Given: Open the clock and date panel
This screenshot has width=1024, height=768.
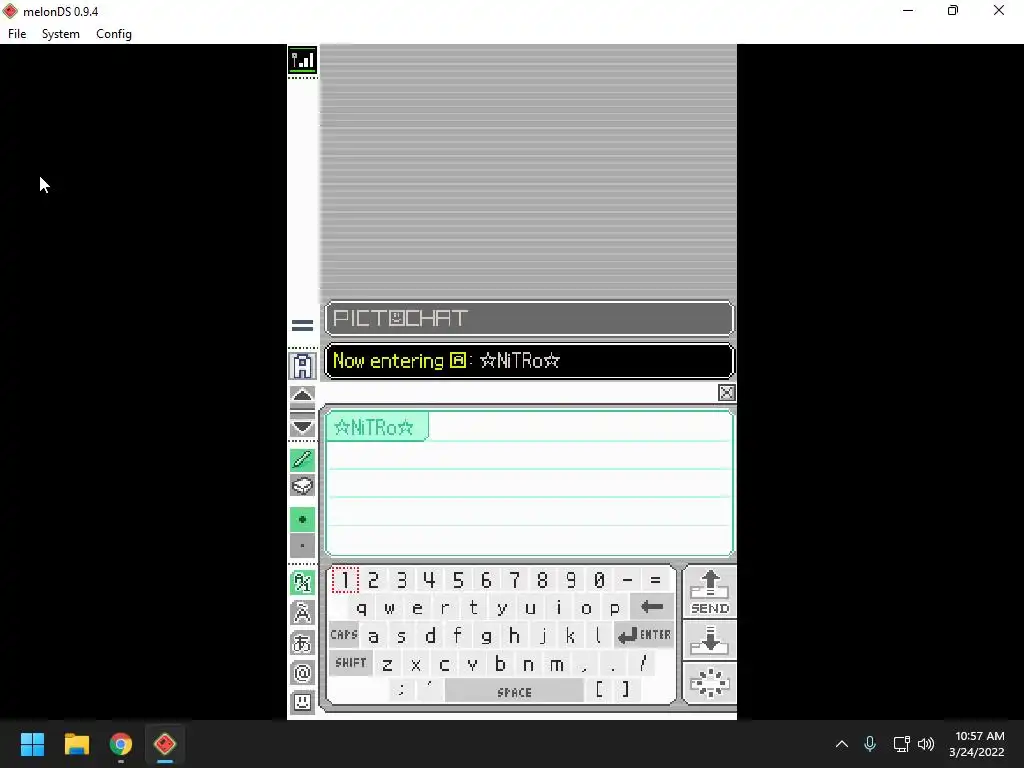Looking at the screenshot, I should pyautogui.click(x=976, y=744).
